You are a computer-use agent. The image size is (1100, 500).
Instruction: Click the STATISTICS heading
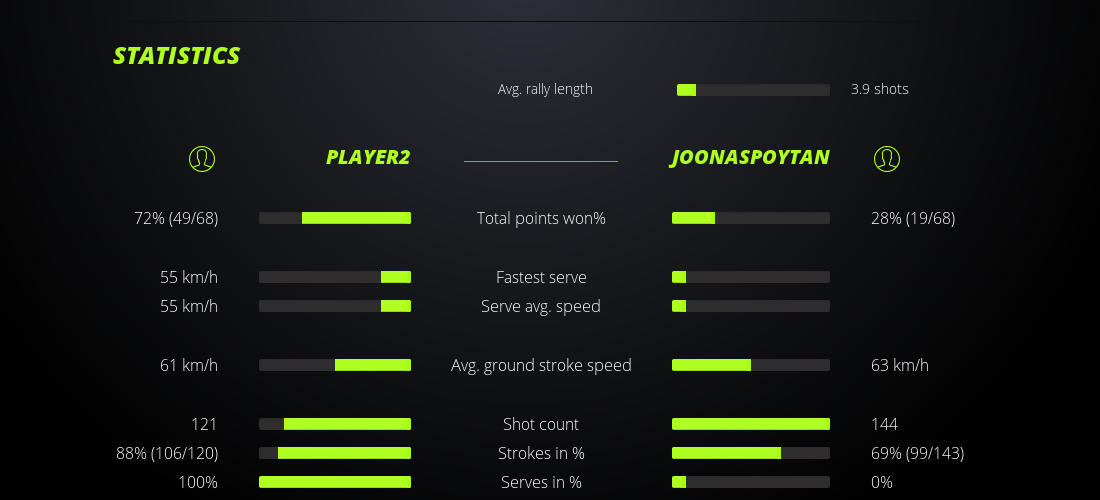(177, 56)
